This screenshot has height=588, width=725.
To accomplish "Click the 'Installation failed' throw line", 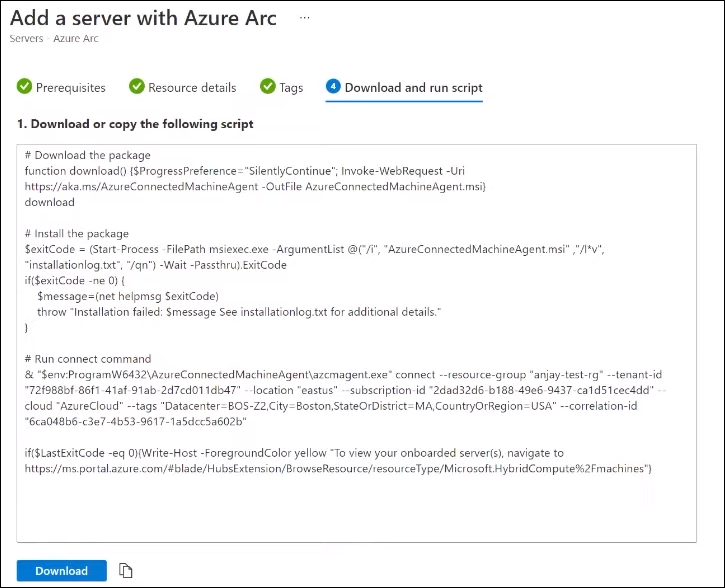I will (x=238, y=312).
